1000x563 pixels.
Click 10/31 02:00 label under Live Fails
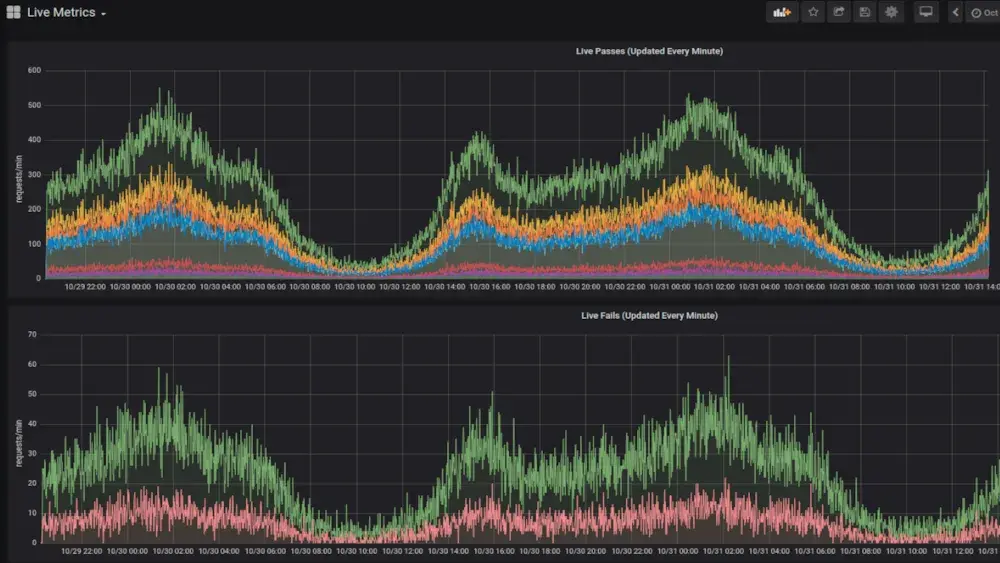(723, 551)
